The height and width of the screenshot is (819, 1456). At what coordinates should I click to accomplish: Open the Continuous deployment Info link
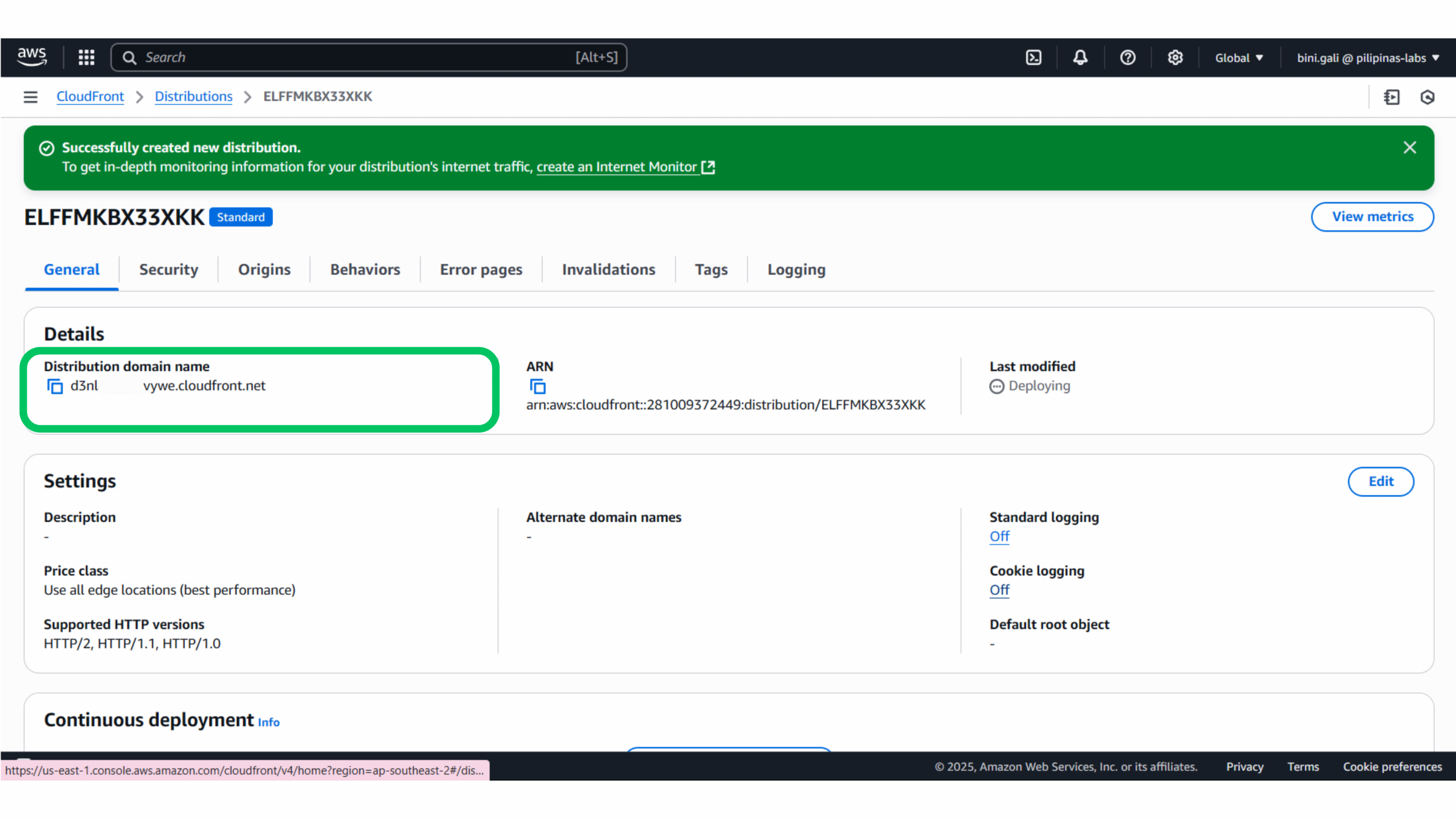[268, 722]
